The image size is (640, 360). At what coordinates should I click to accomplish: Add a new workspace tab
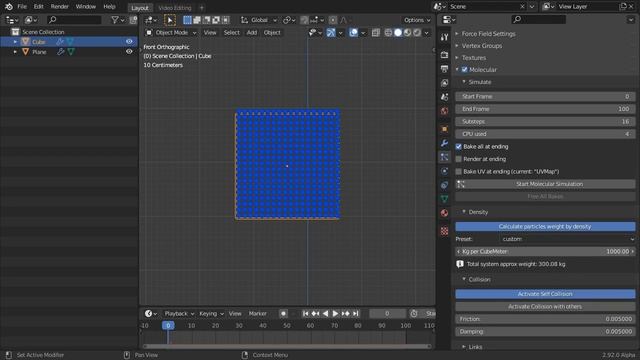click(202, 8)
